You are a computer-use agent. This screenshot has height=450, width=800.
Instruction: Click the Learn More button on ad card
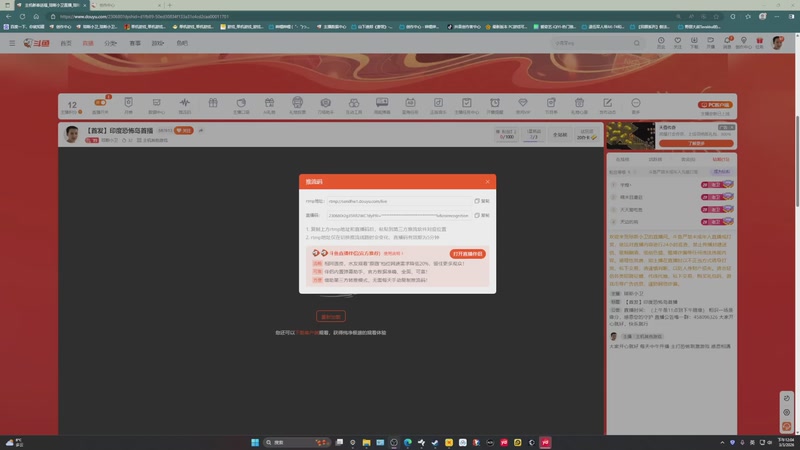[696, 143]
